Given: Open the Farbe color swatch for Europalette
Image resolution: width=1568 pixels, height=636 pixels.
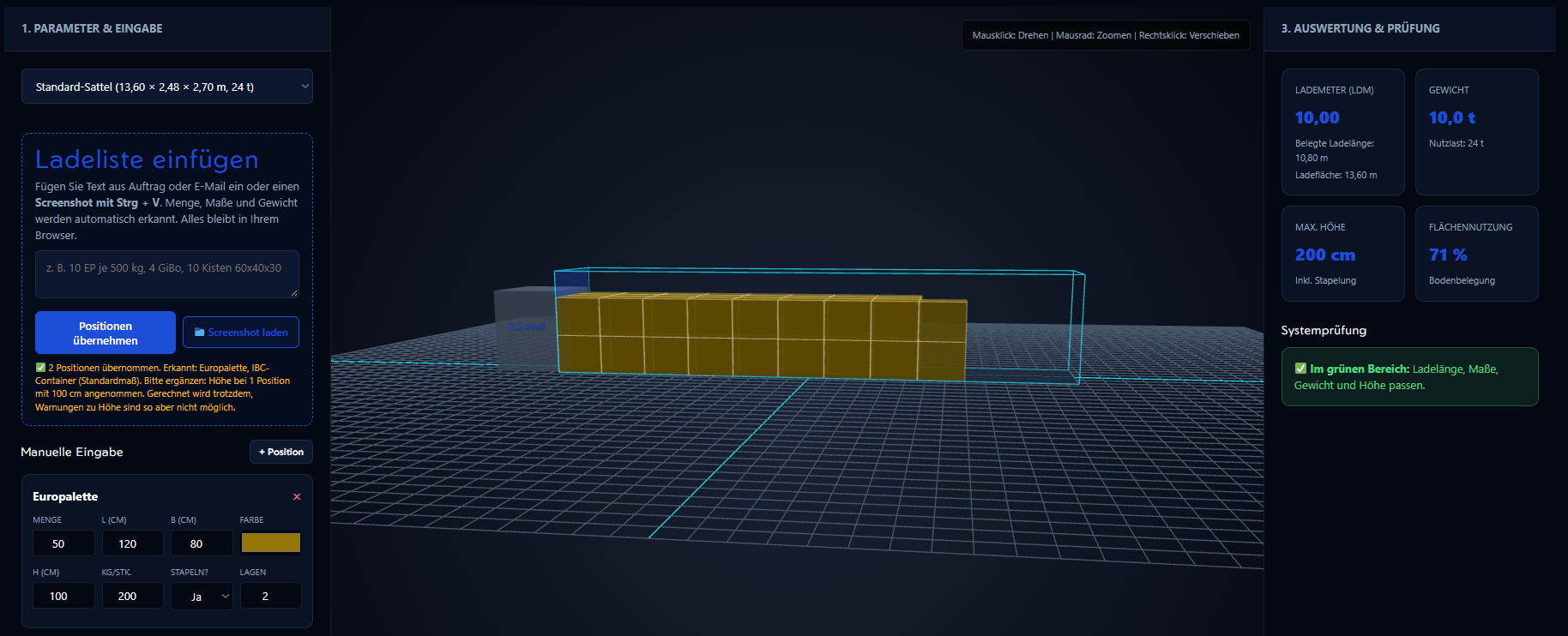Looking at the screenshot, I should pyautogui.click(x=271, y=543).
